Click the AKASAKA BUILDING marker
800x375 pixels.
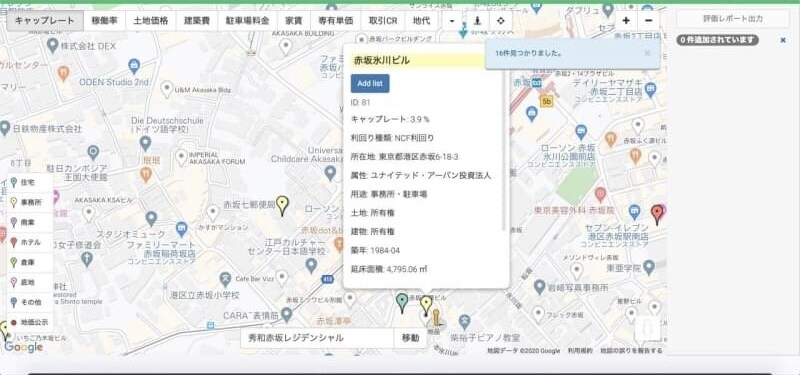pyautogui.click(x=286, y=47)
